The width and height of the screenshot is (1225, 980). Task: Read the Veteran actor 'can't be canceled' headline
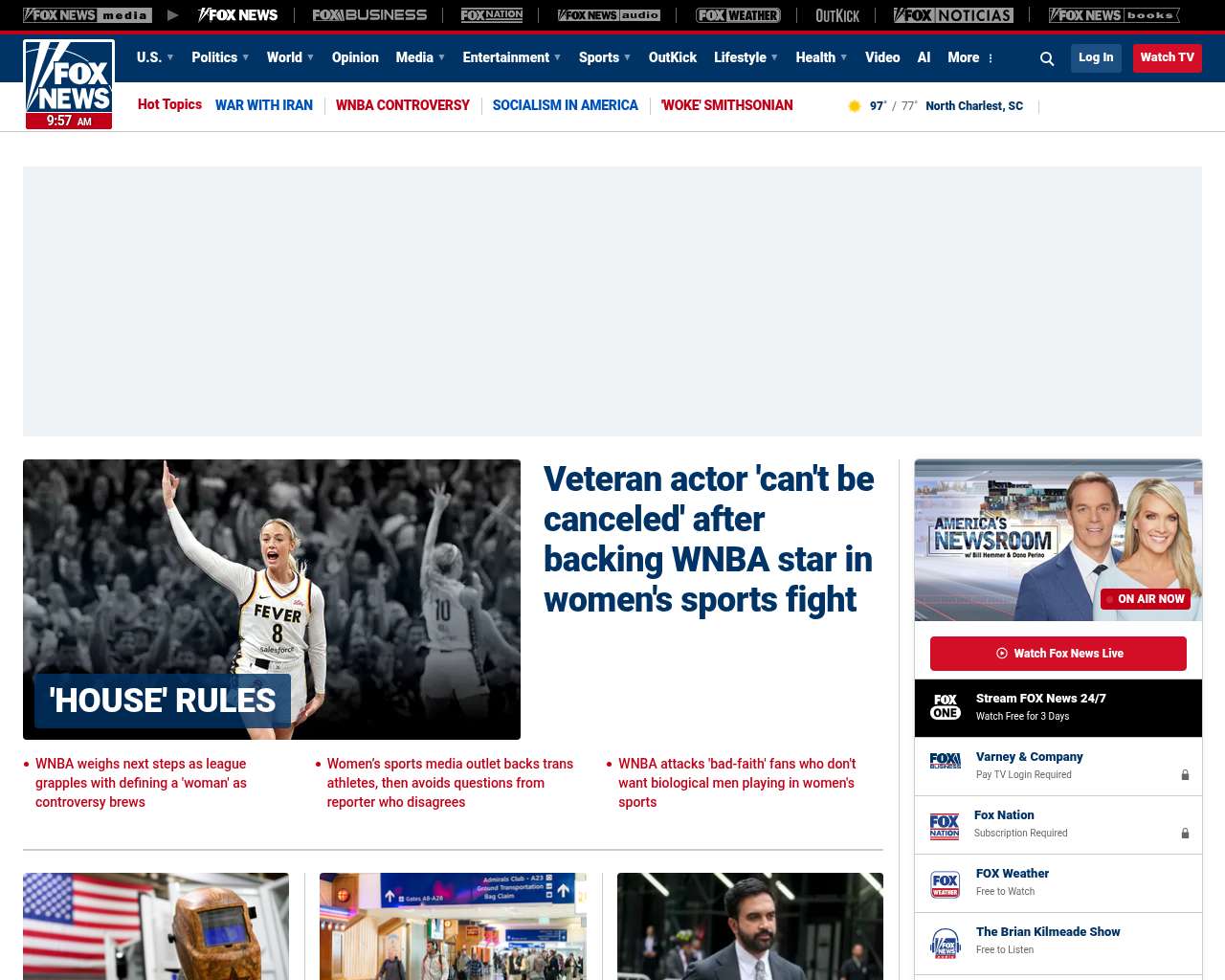tap(709, 539)
